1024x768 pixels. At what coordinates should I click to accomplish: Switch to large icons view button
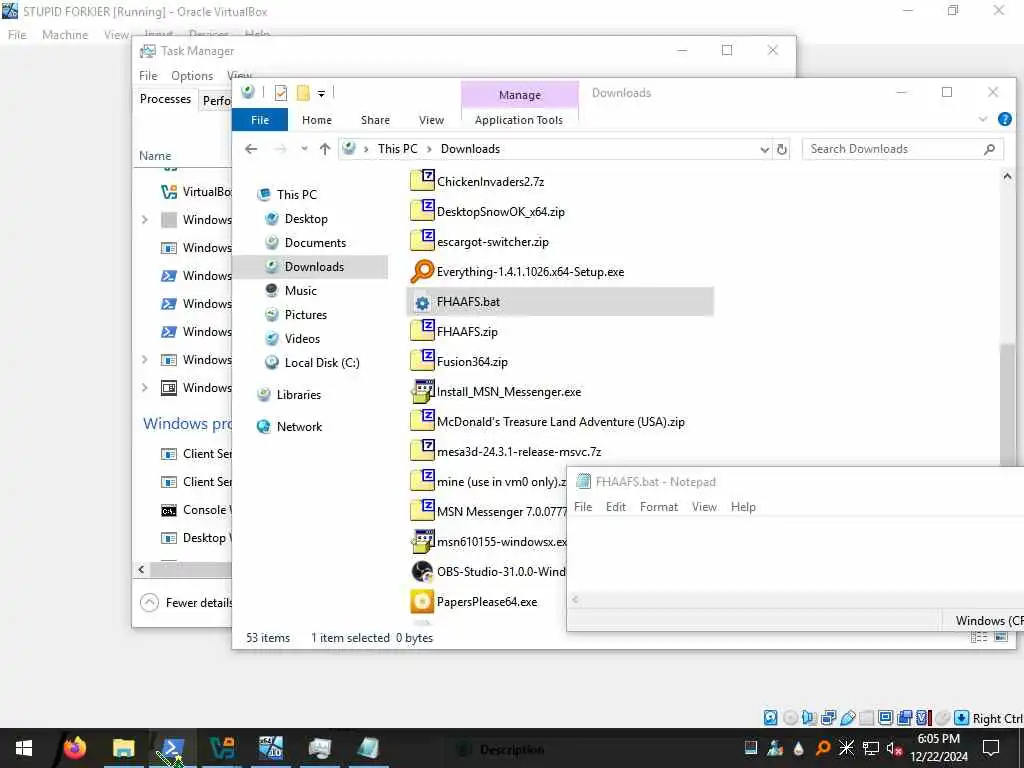click(1001, 637)
